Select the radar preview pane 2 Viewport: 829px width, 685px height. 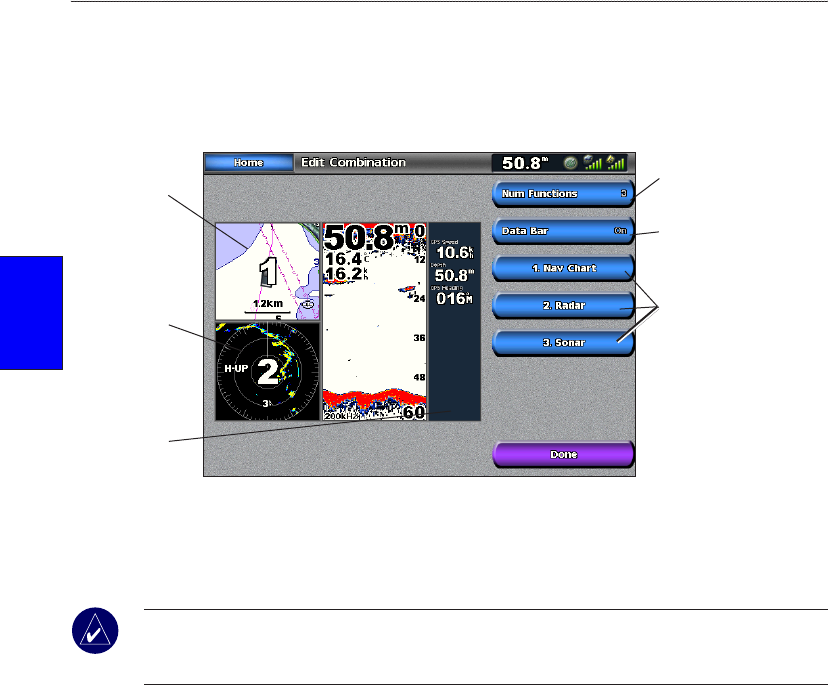coord(268,372)
